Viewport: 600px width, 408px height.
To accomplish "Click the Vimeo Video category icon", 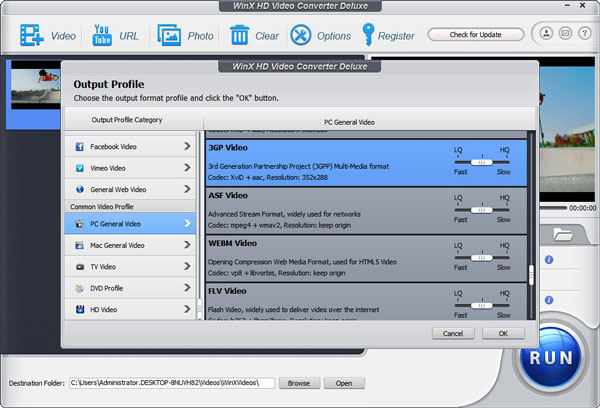I will coord(80,168).
